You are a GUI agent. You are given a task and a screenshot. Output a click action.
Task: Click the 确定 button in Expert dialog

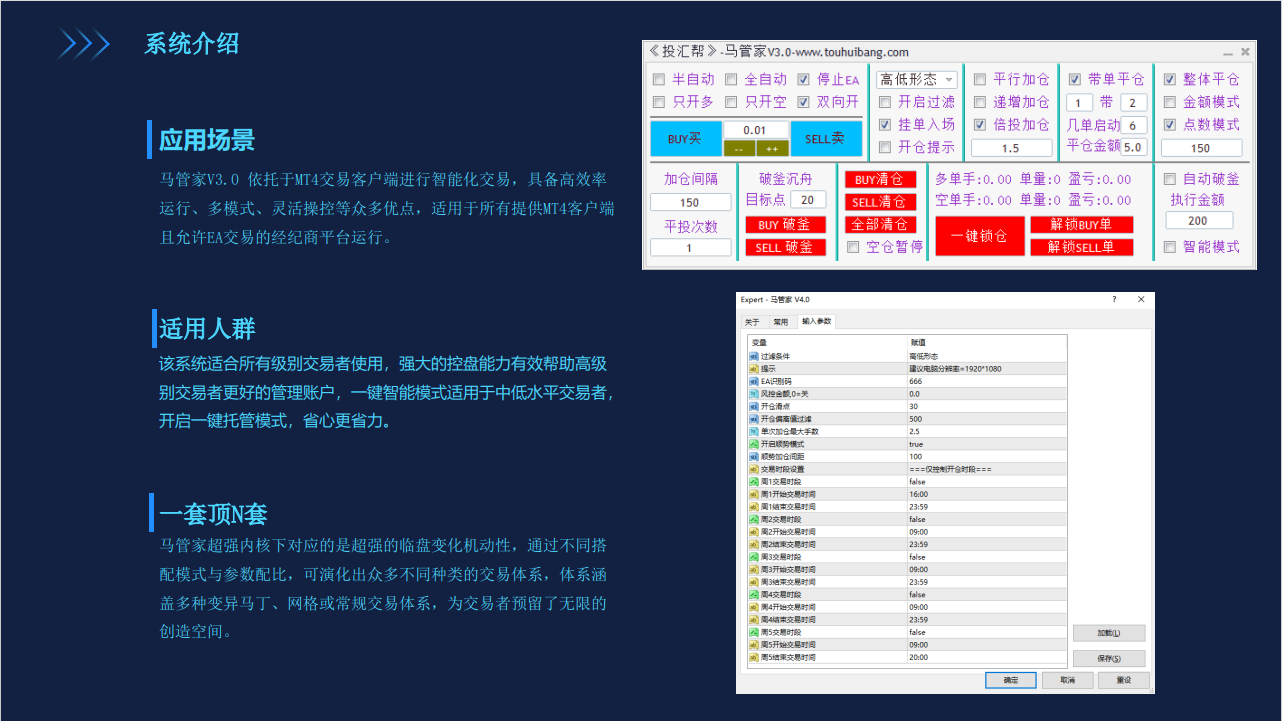point(1010,680)
